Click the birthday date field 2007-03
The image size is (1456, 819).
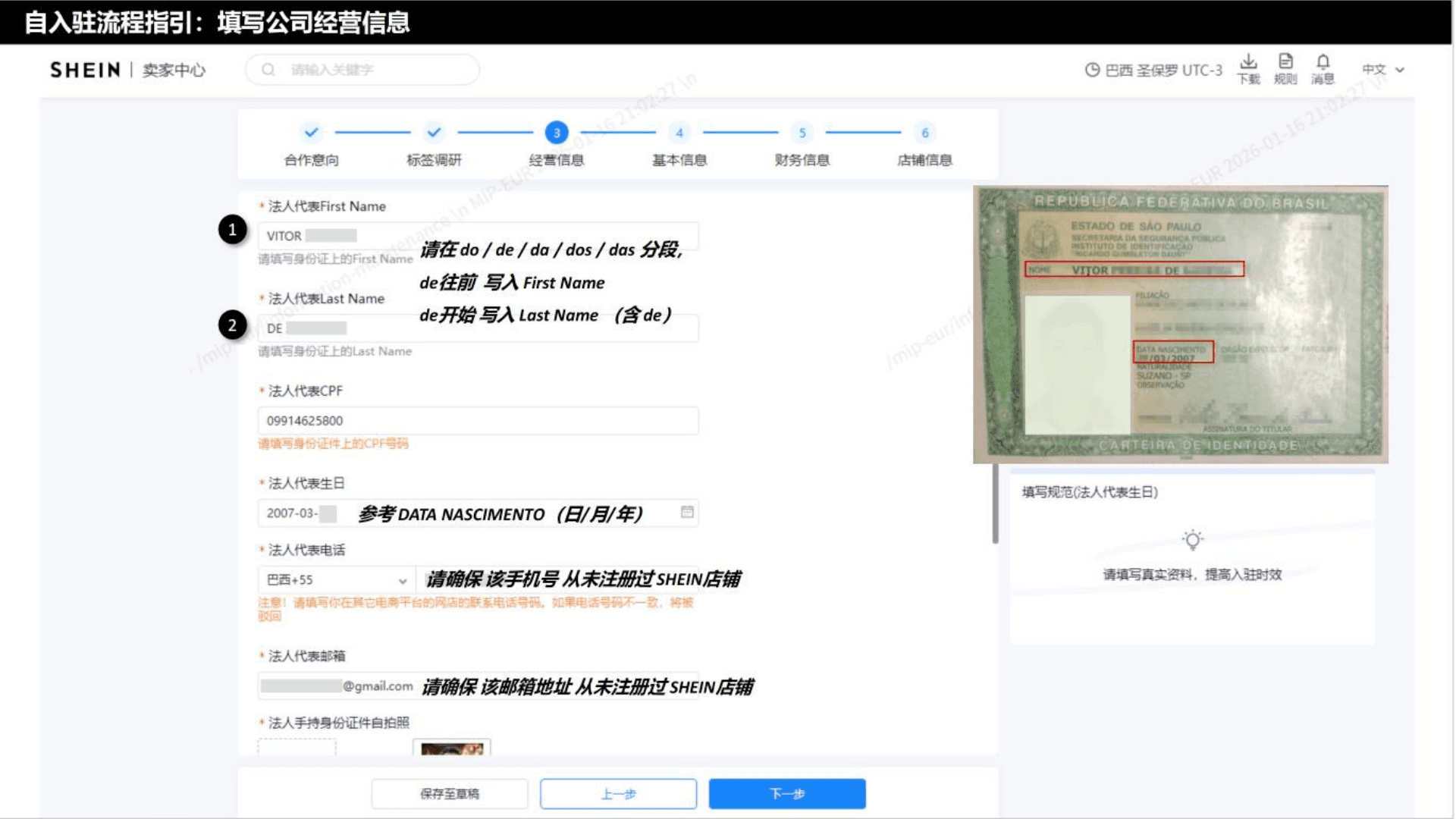click(x=478, y=513)
